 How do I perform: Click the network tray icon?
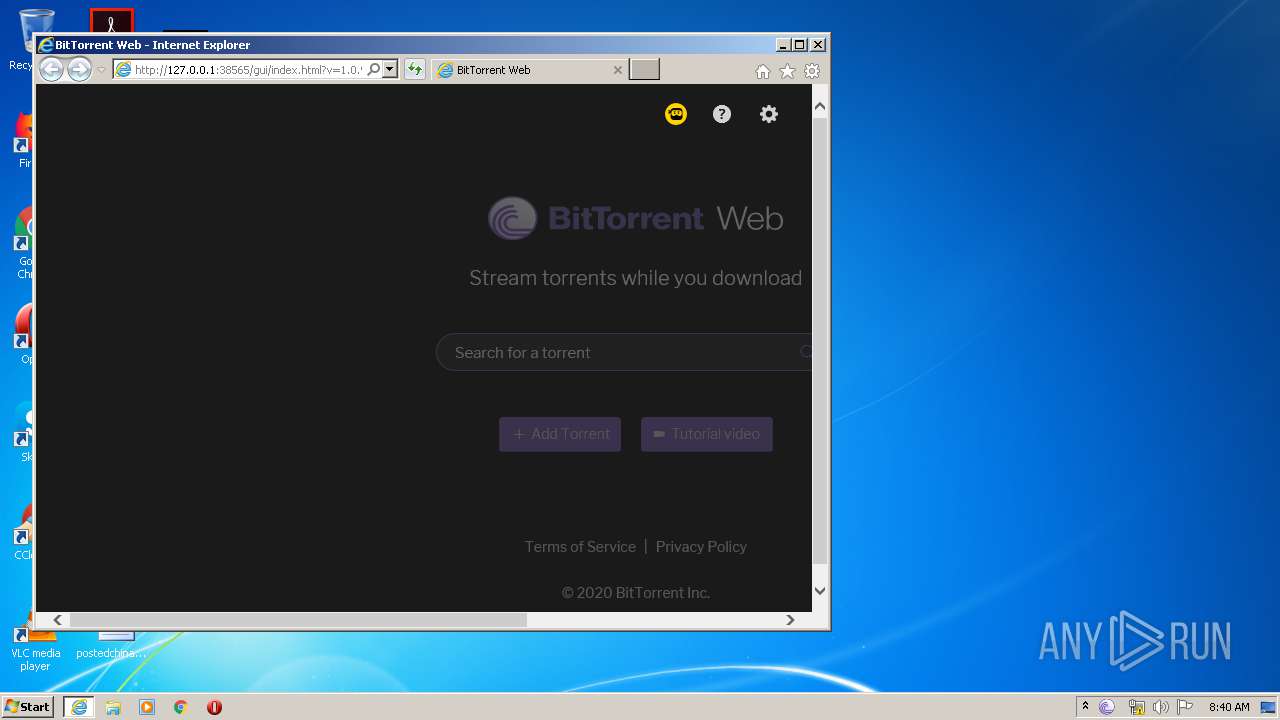click(1136, 707)
